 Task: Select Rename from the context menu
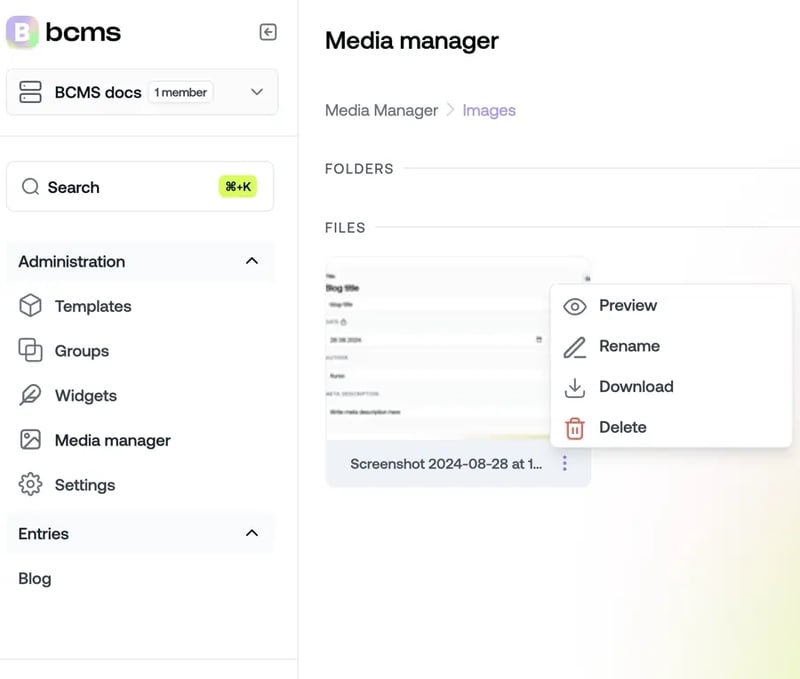[x=629, y=346]
